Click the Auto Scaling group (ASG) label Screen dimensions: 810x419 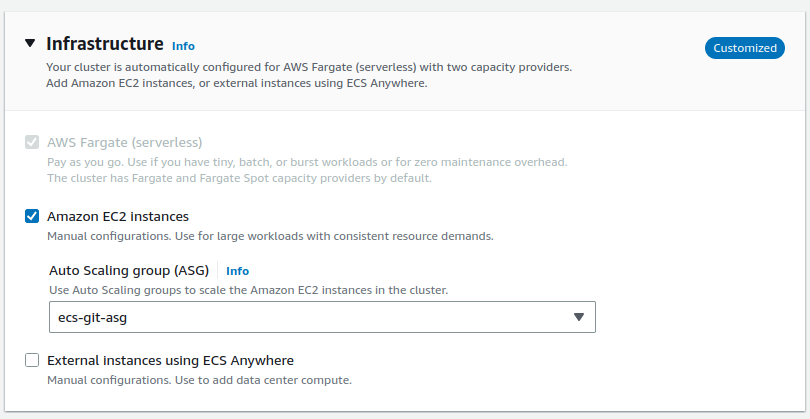click(129, 270)
